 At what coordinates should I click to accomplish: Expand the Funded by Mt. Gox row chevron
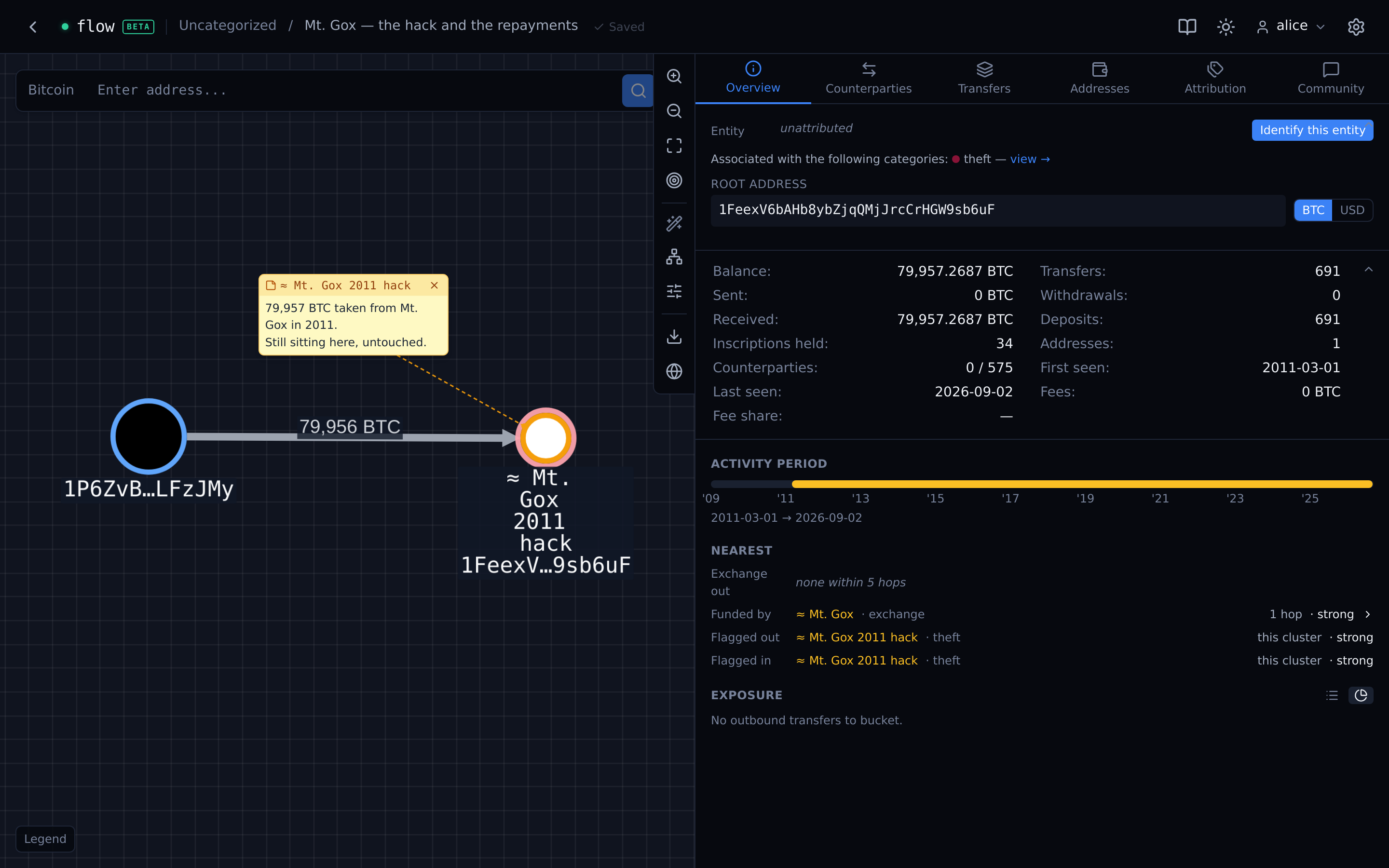click(1368, 614)
